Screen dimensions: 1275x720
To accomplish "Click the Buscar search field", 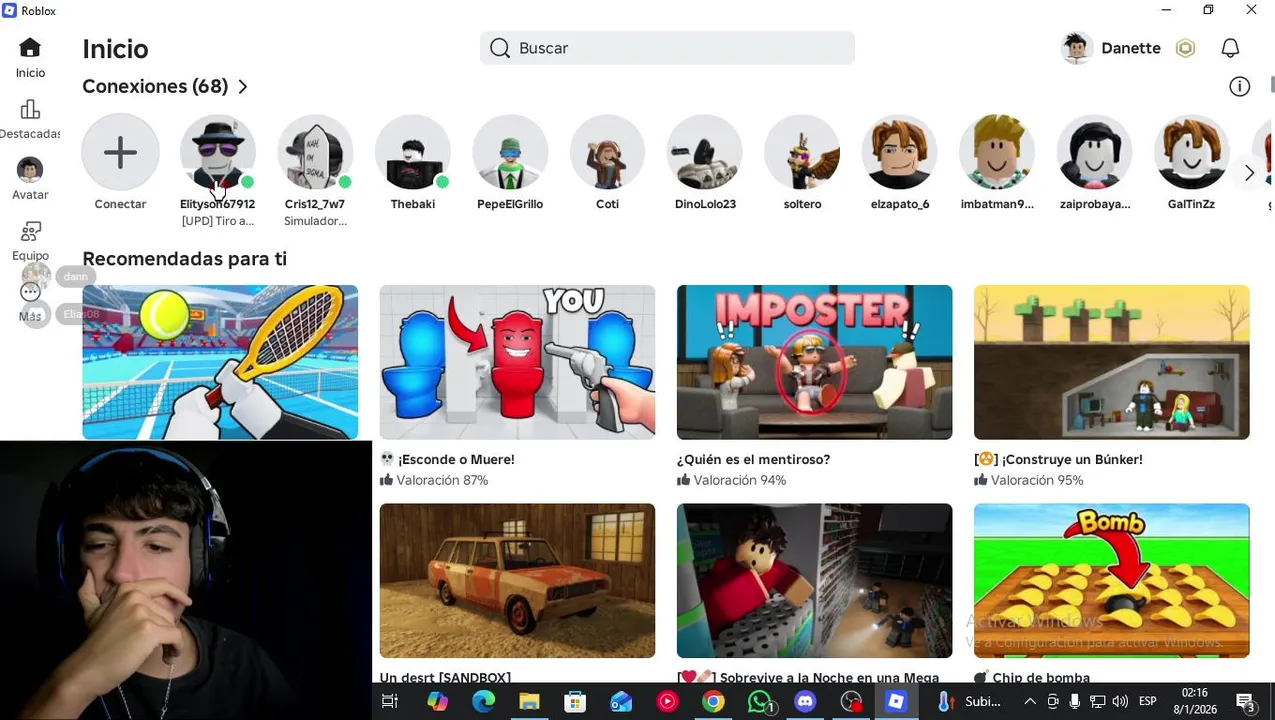I will point(667,48).
